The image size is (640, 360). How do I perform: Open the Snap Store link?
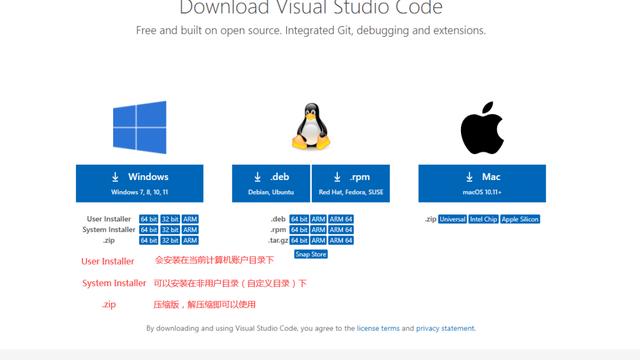[311, 254]
